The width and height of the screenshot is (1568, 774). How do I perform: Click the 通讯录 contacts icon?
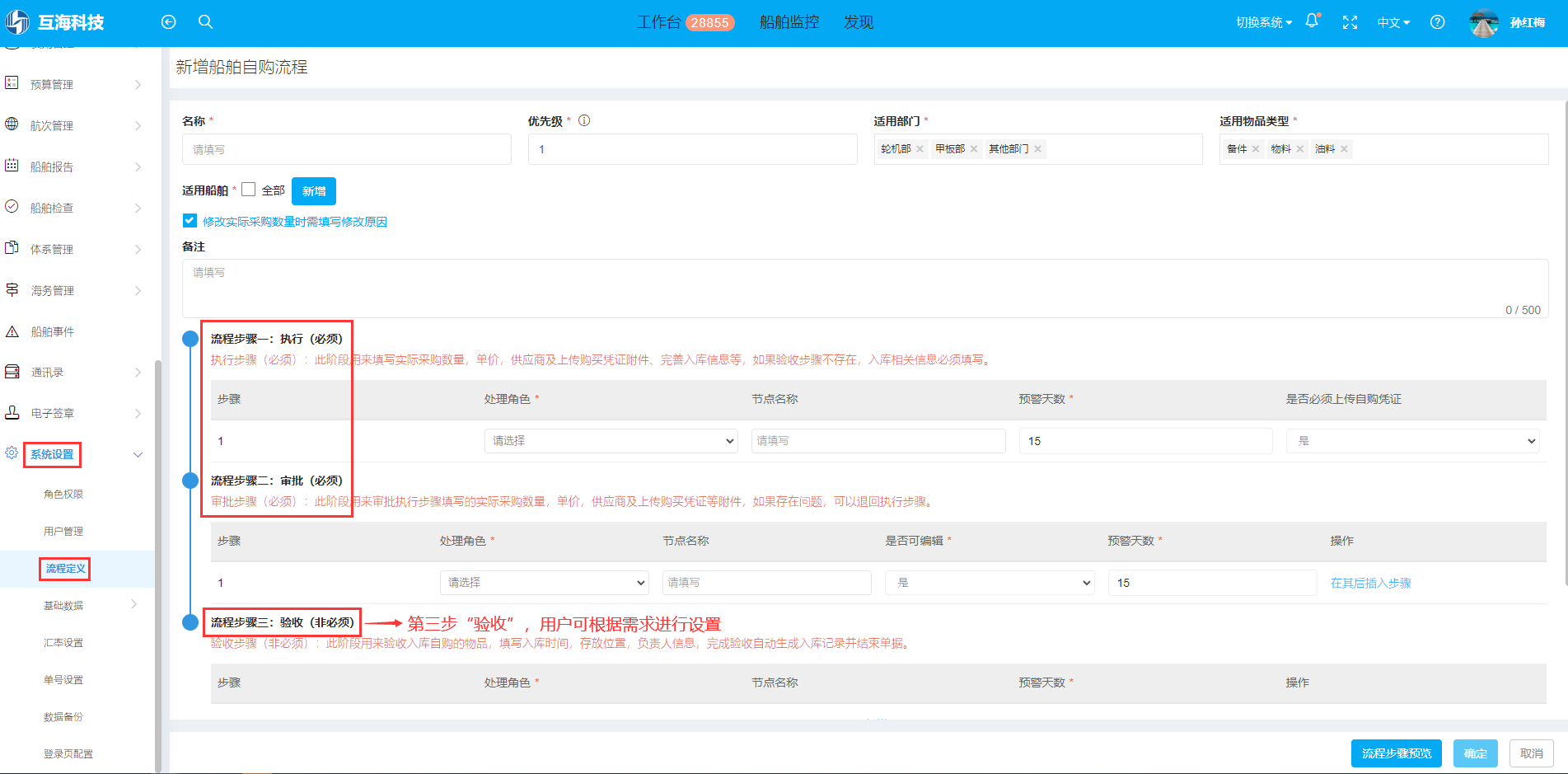pyautogui.click(x=12, y=372)
